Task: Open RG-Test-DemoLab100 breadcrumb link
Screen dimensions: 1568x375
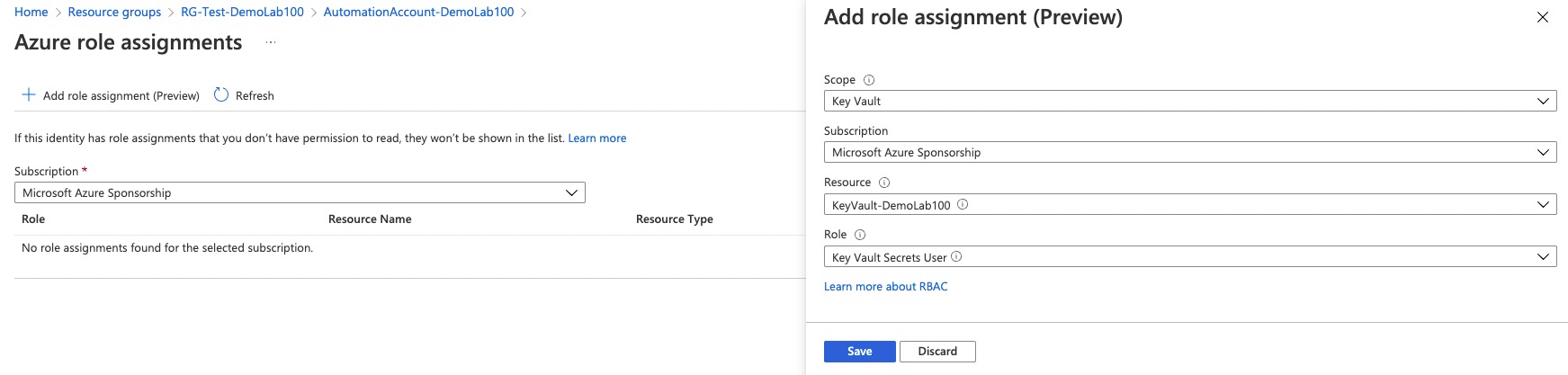Action: (242, 12)
